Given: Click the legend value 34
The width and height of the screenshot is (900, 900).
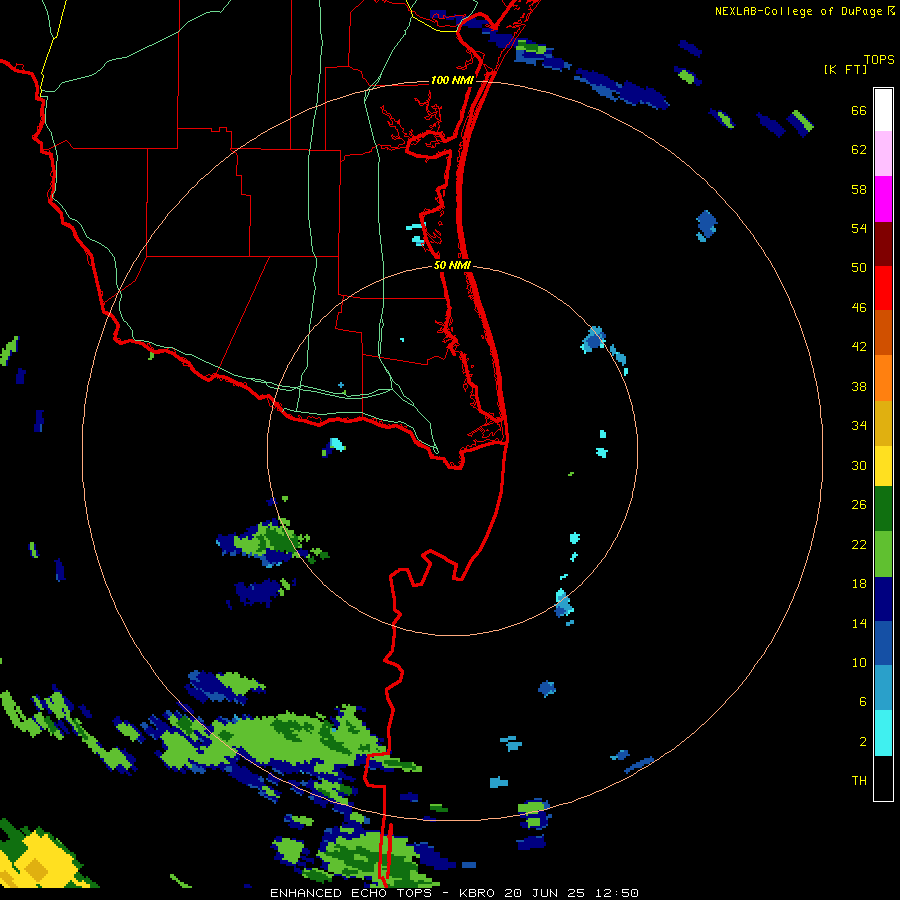Looking at the screenshot, I should click(859, 426).
